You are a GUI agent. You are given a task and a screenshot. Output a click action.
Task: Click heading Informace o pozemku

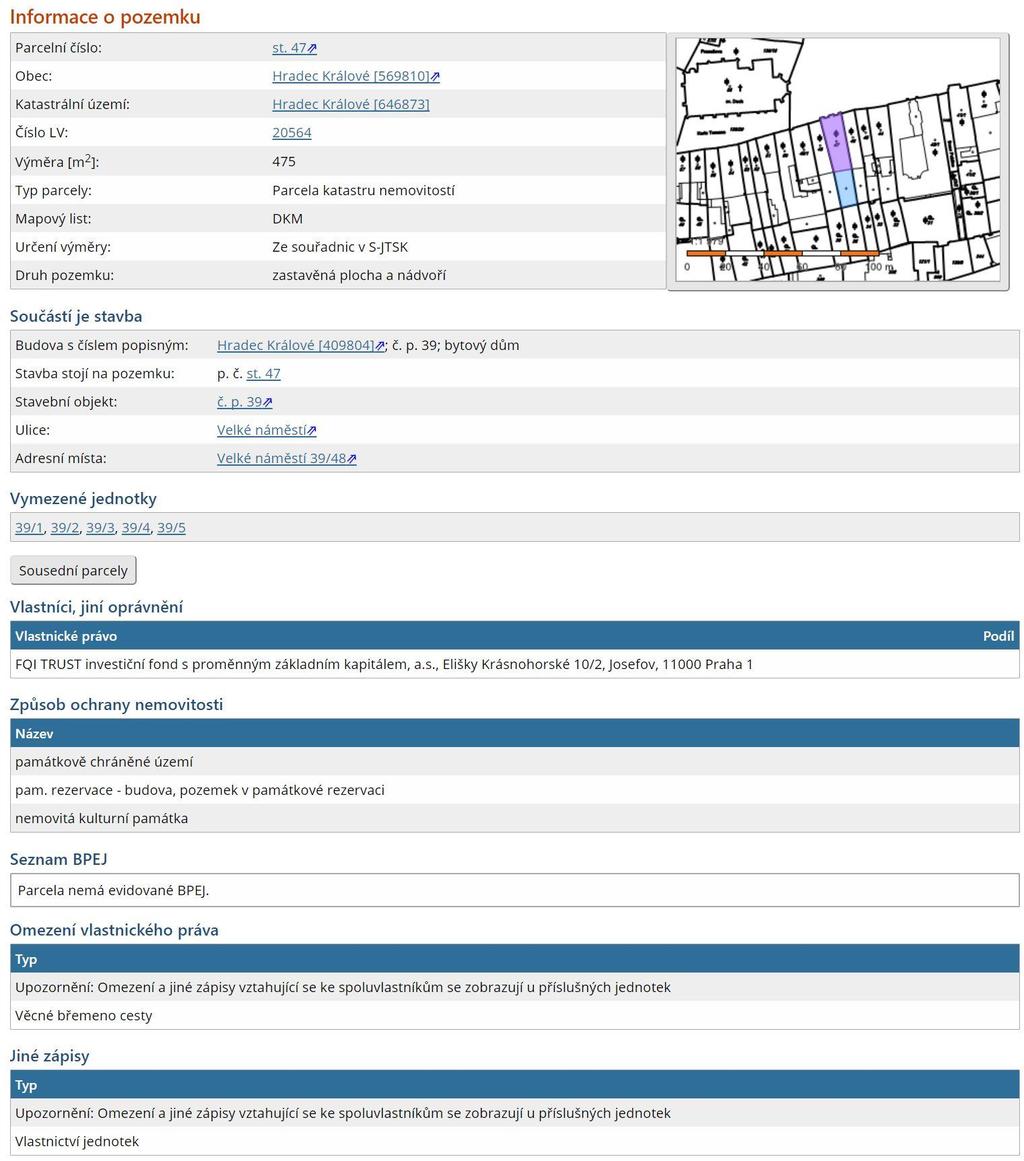click(x=105, y=17)
